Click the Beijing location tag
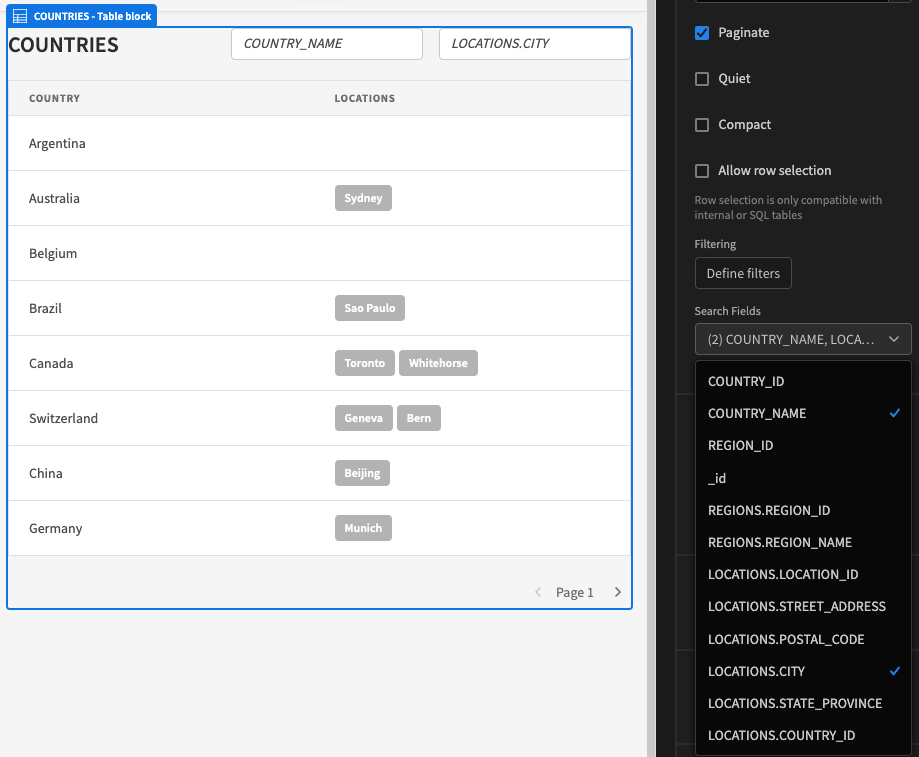 click(362, 473)
